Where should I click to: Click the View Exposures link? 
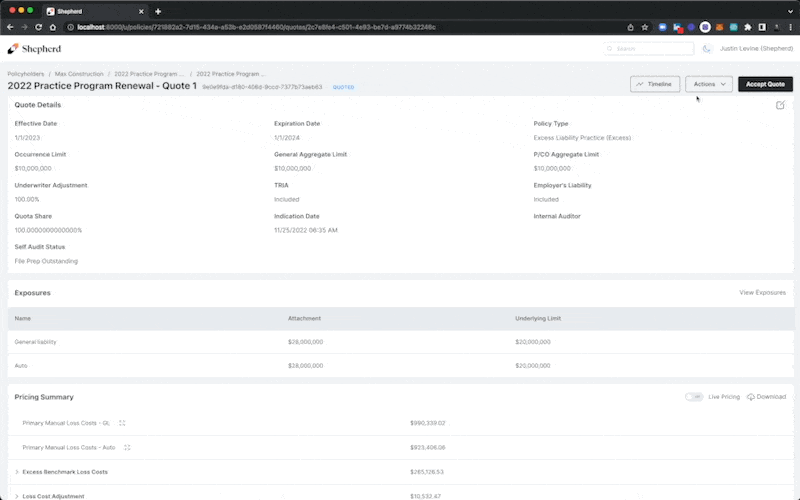pyautogui.click(x=762, y=293)
